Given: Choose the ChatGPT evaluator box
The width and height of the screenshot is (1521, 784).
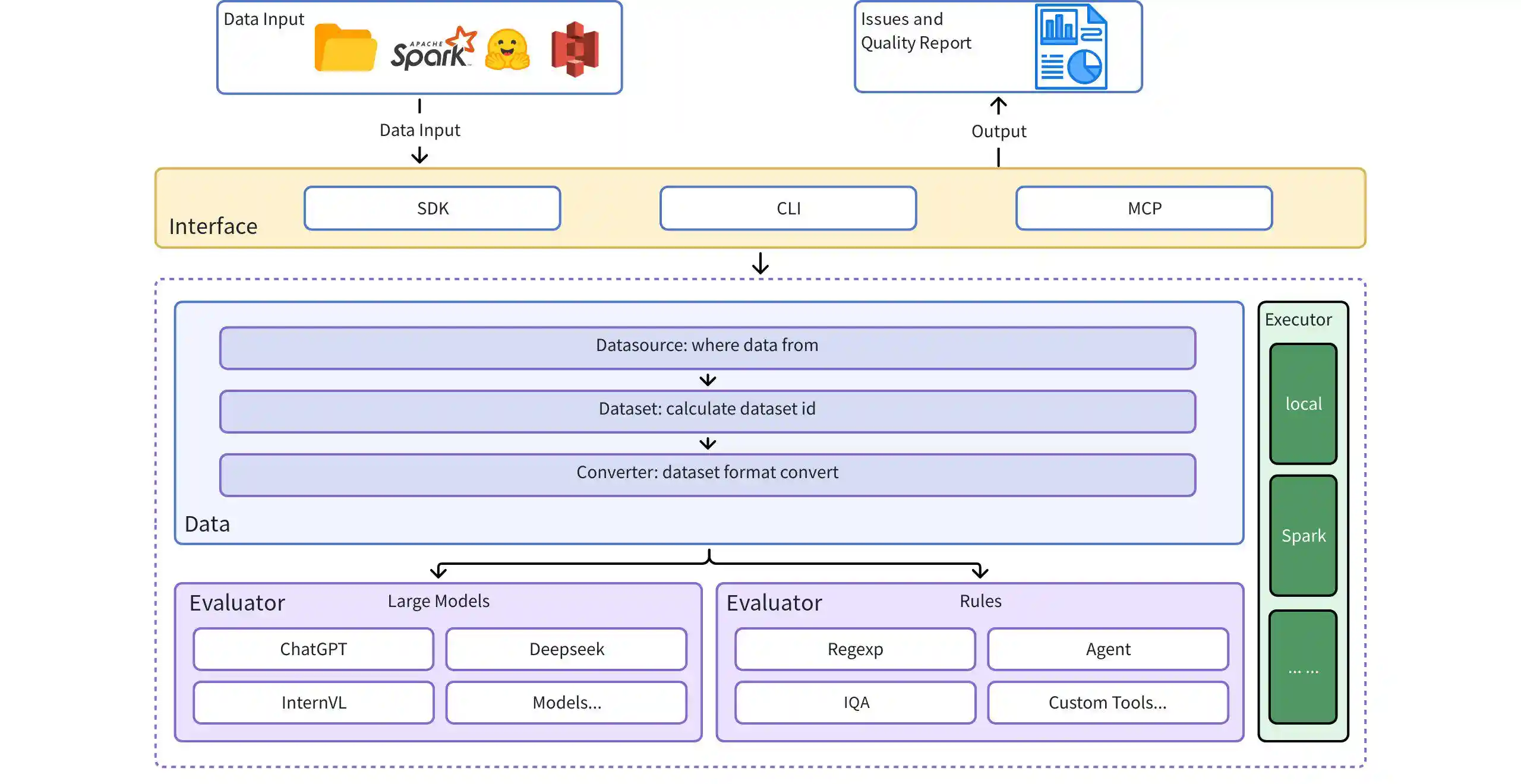Looking at the screenshot, I should [313, 649].
